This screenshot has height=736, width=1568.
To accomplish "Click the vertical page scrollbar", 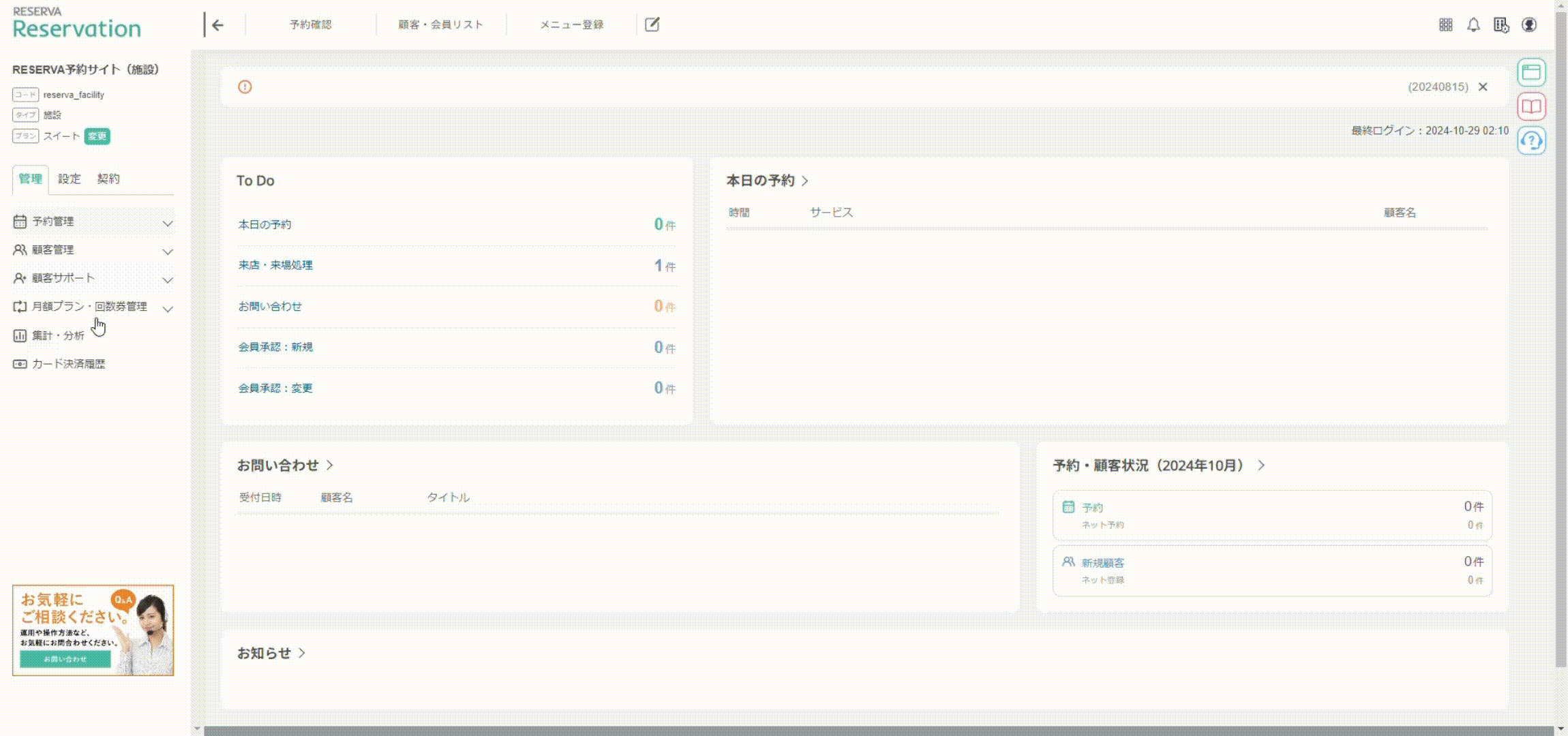I will (1561, 341).
